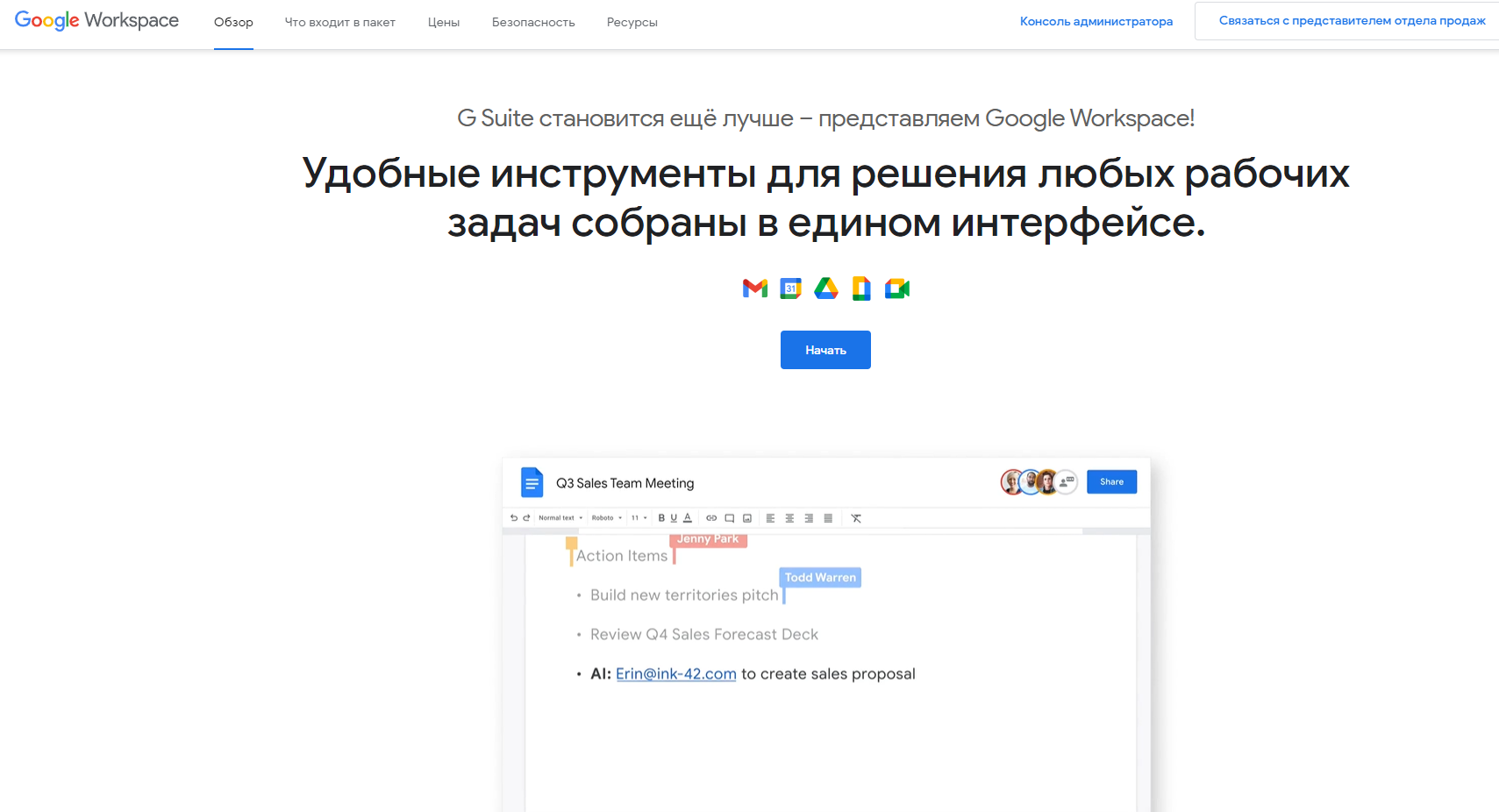Click the third collaborator avatar

[x=1047, y=481]
